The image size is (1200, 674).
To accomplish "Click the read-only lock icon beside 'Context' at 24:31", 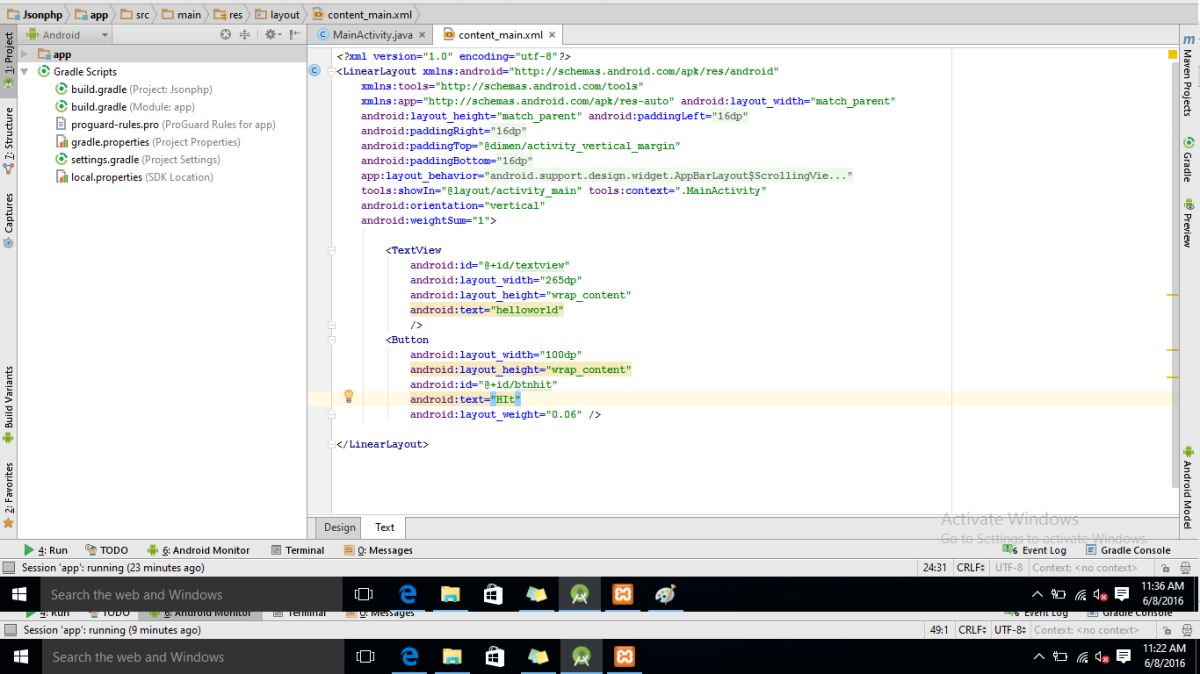I will [1167, 568].
